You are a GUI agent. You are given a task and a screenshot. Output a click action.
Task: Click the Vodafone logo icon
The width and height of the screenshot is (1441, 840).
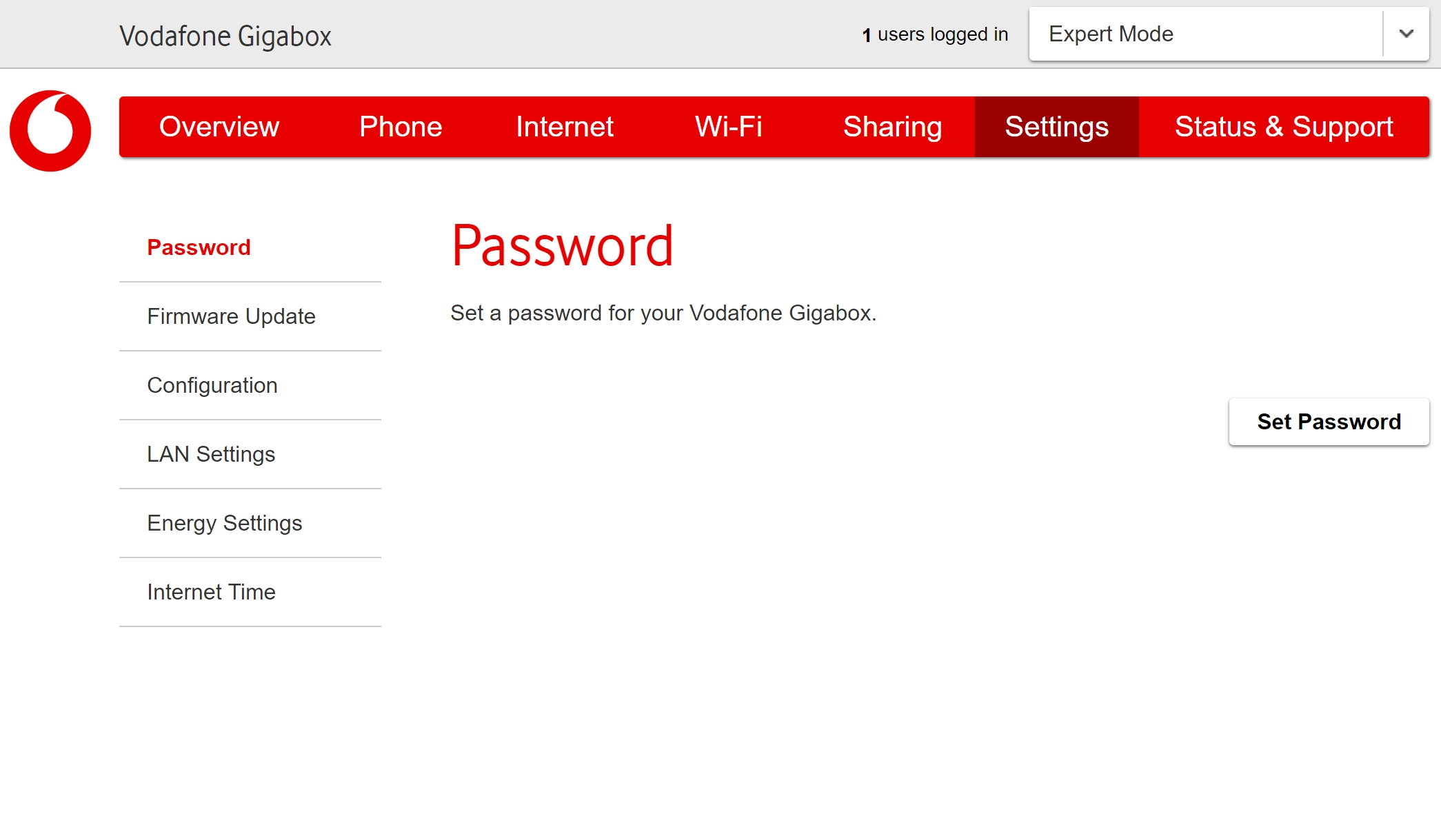tap(50, 131)
